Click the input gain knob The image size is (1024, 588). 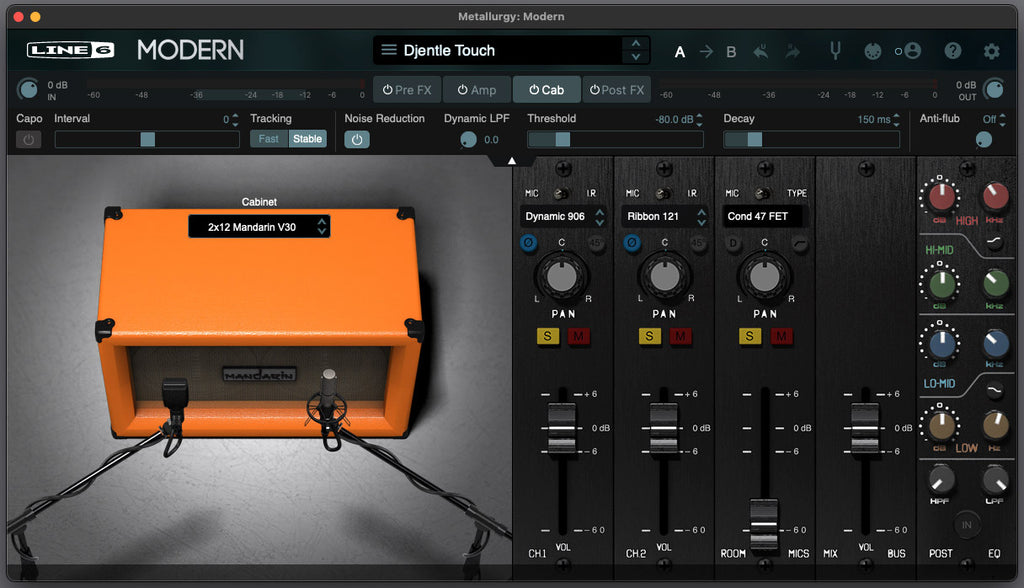27,89
